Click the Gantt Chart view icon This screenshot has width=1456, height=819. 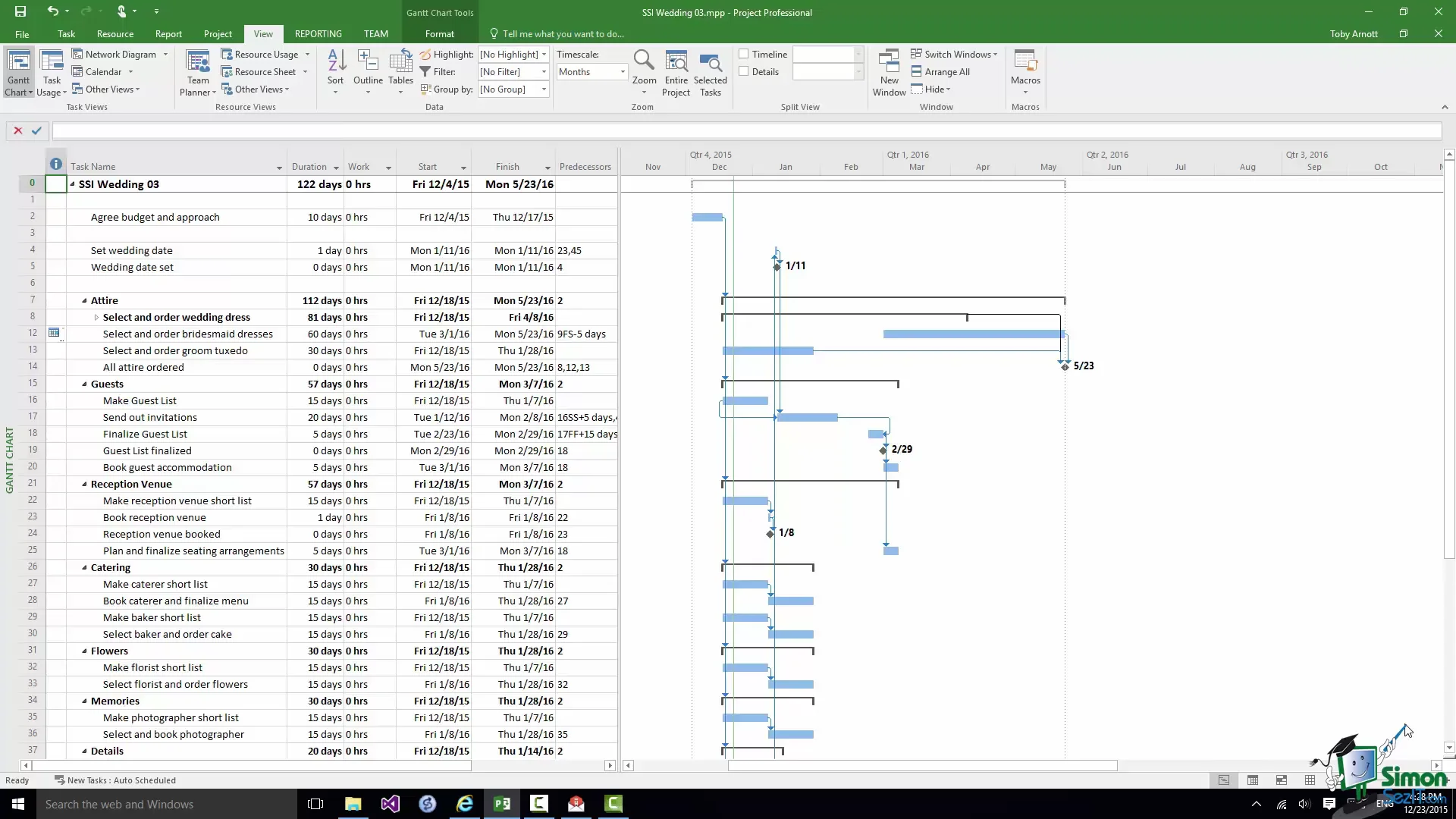18,62
